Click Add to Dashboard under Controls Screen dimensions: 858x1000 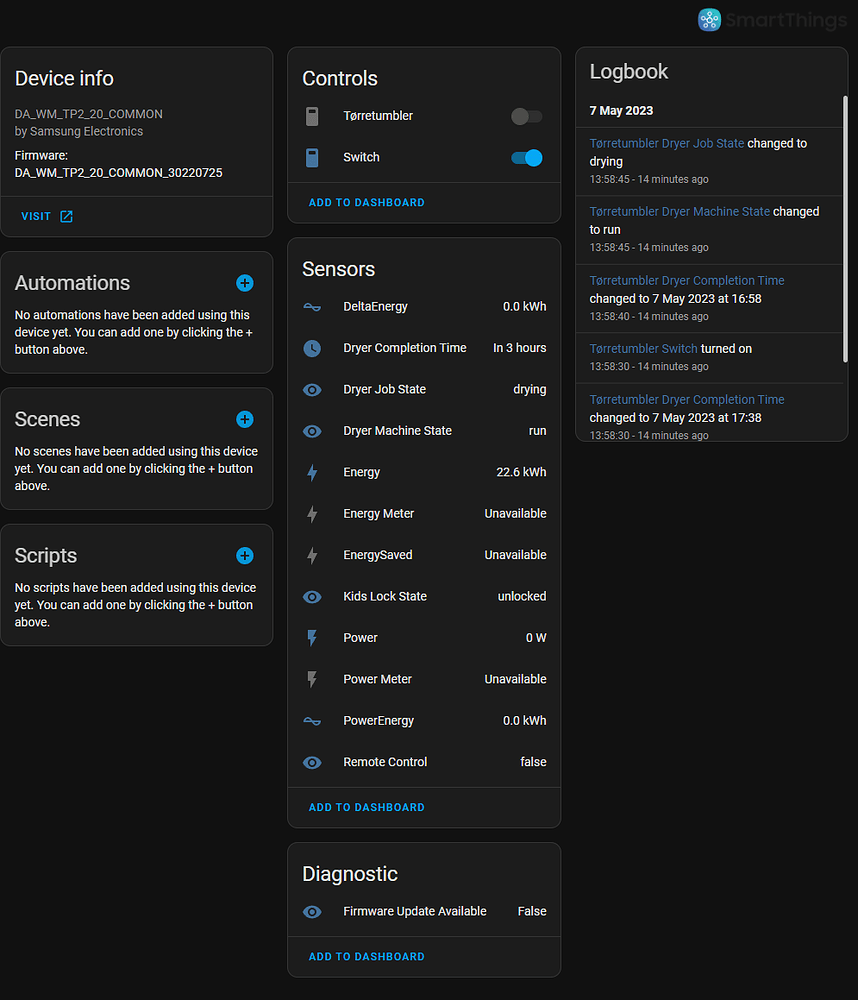tap(366, 202)
